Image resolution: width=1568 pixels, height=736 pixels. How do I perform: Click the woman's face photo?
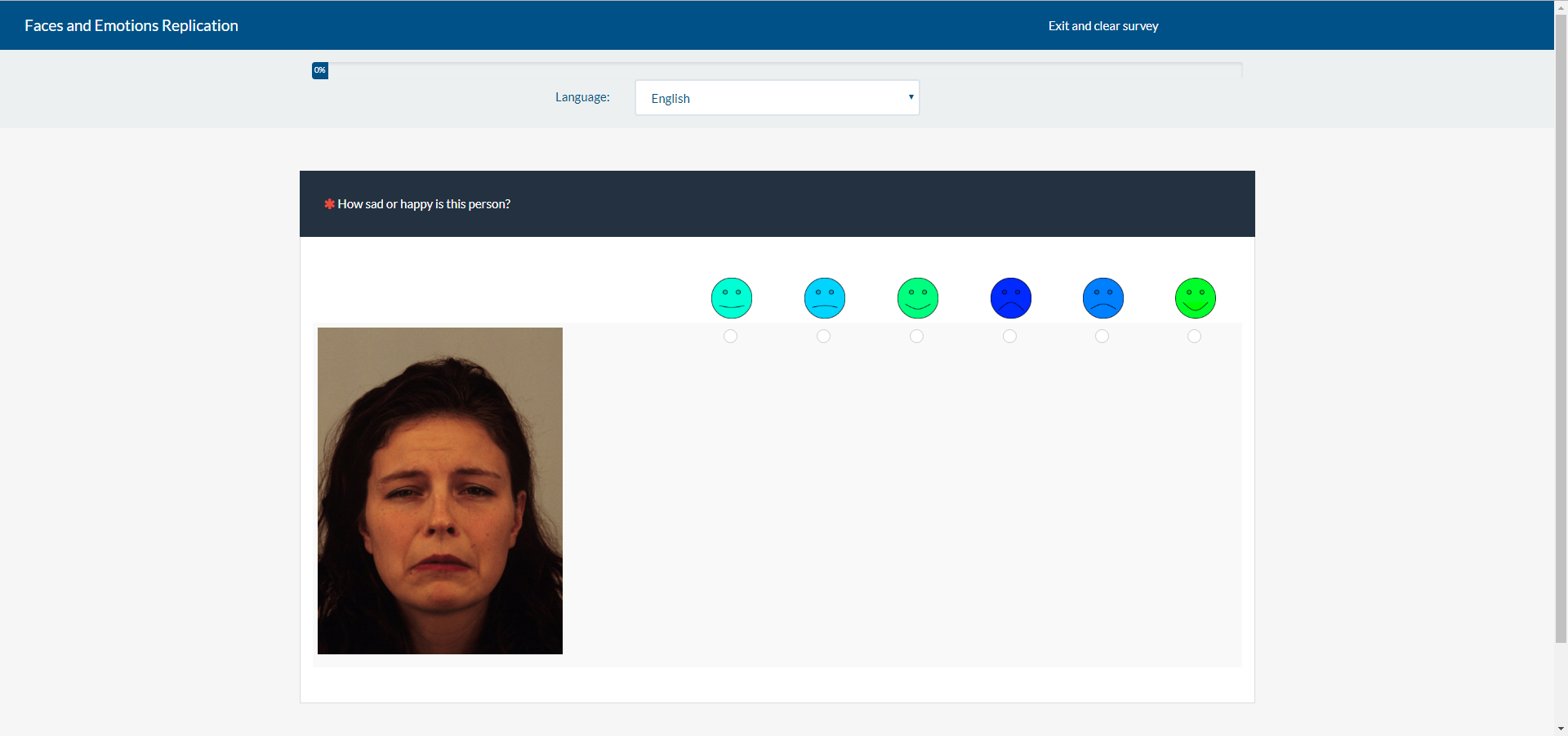pyautogui.click(x=439, y=490)
